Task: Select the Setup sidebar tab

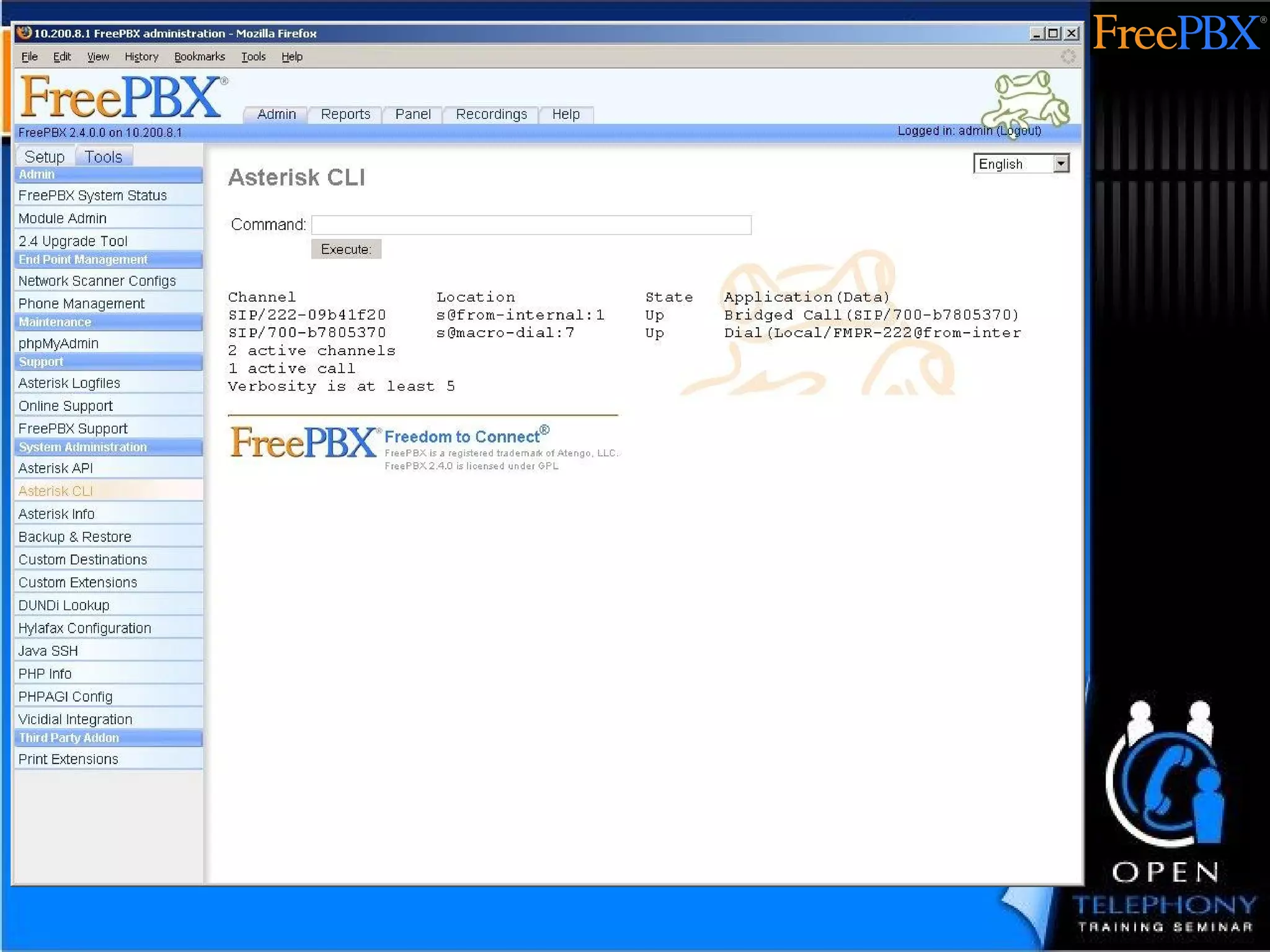Action: coord(45,157)
